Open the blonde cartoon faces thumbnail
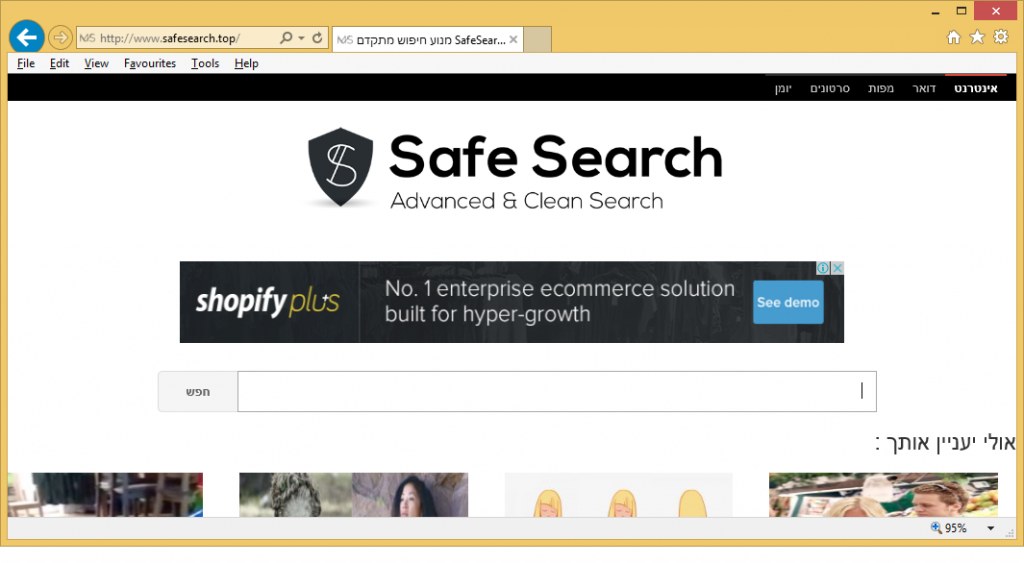This screenshot has height=563, width=1024. pos(618,495)
